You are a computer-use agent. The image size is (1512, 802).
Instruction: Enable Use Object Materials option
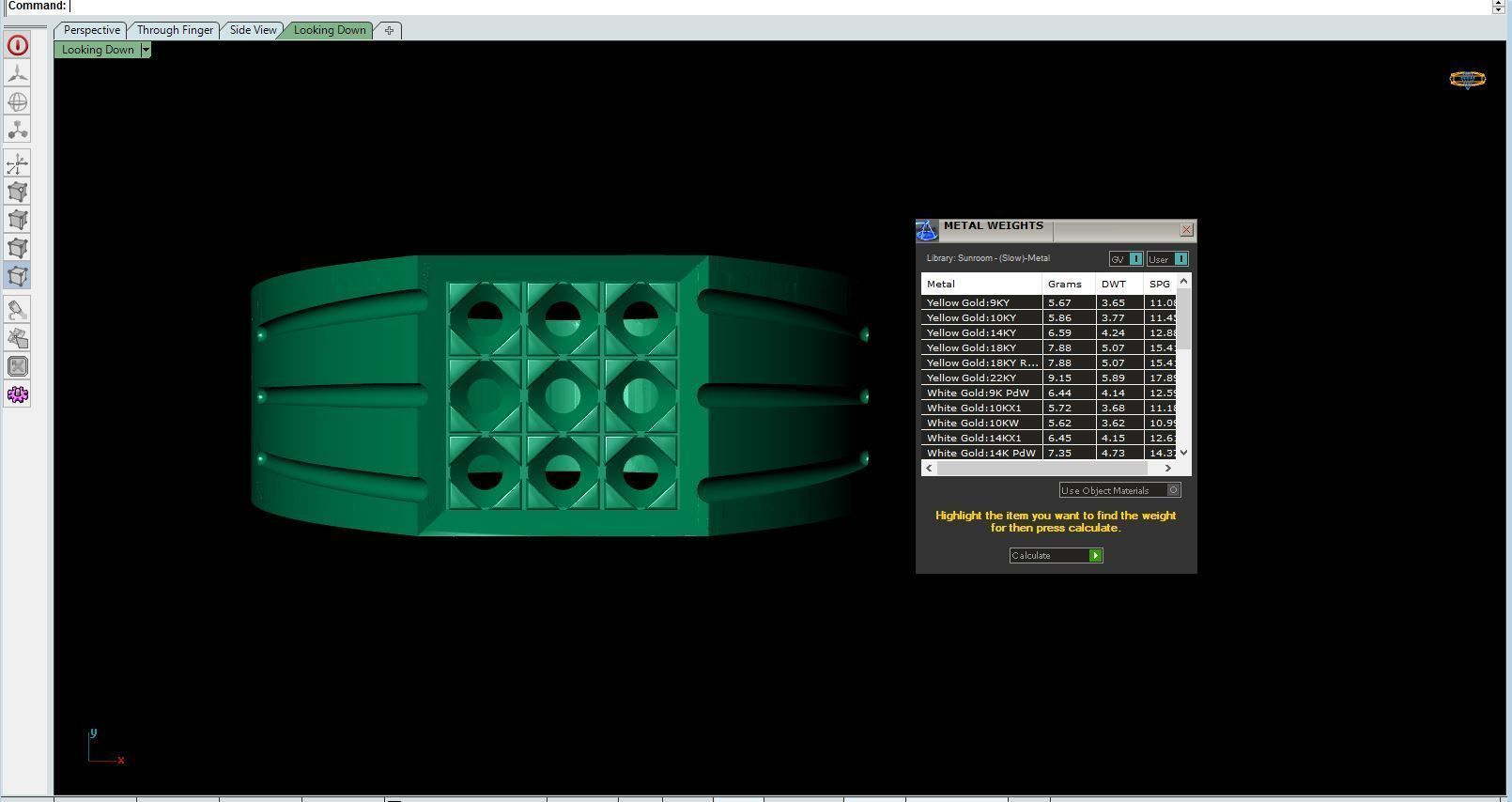[1173, 490]
